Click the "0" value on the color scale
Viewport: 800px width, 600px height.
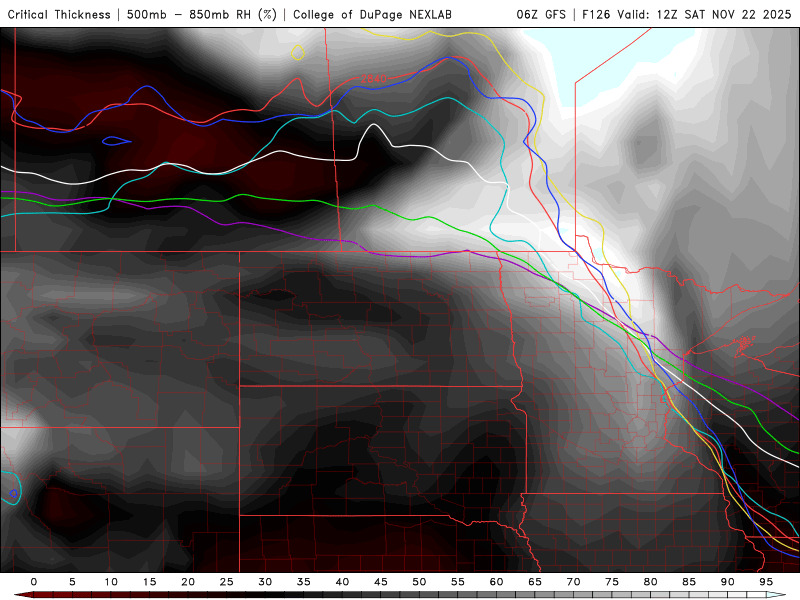coord(34,582)
